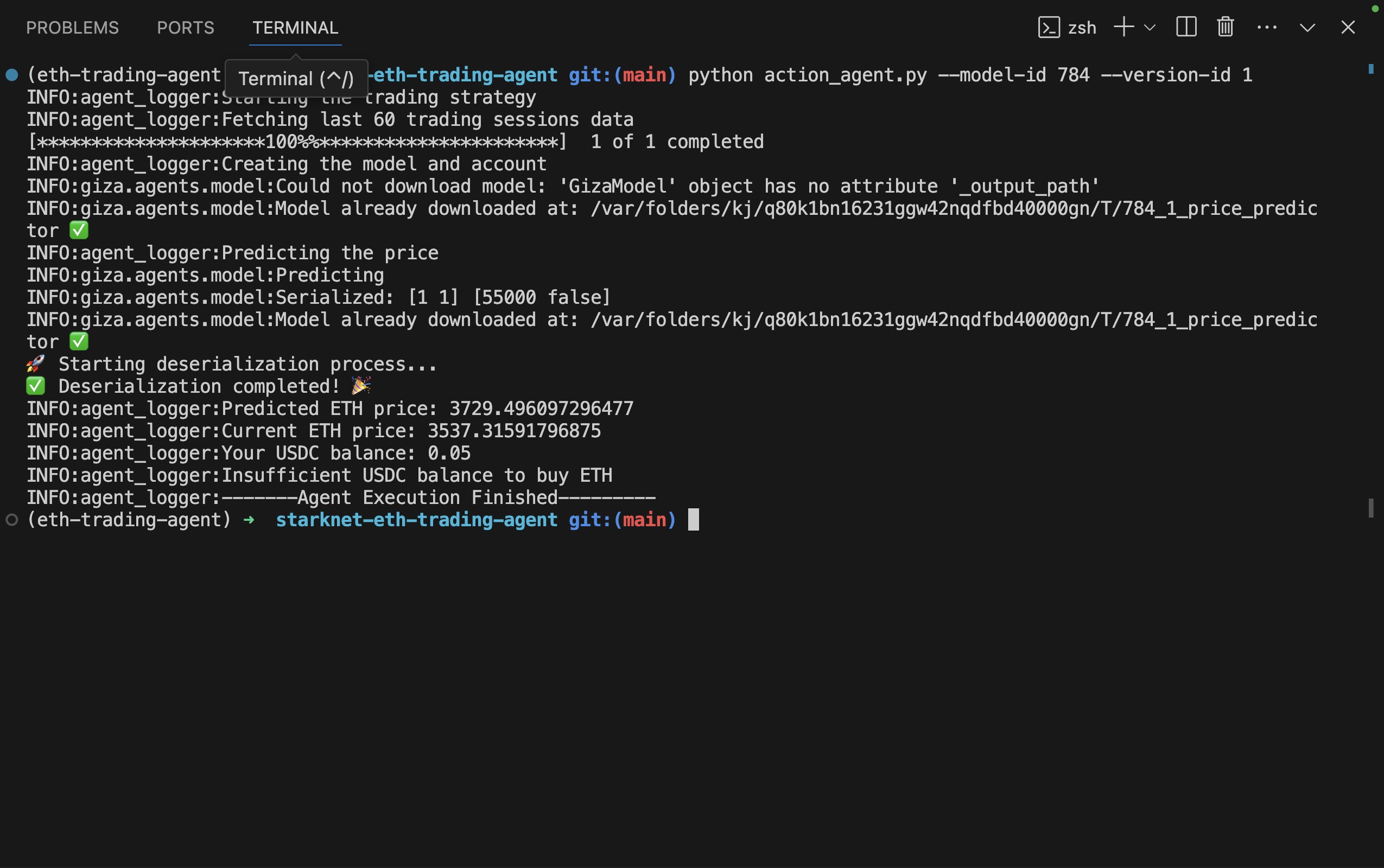
Task: Split the terminal pane
Action: click(1186, 27)
